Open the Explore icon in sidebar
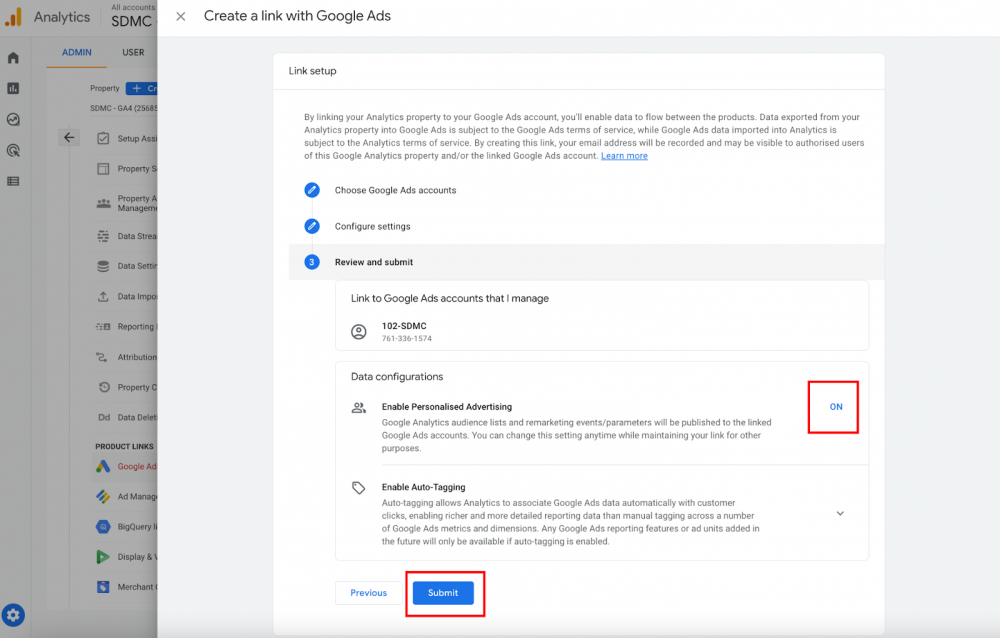The width and height of the screenshot is (1000, 638). (13, 119)
